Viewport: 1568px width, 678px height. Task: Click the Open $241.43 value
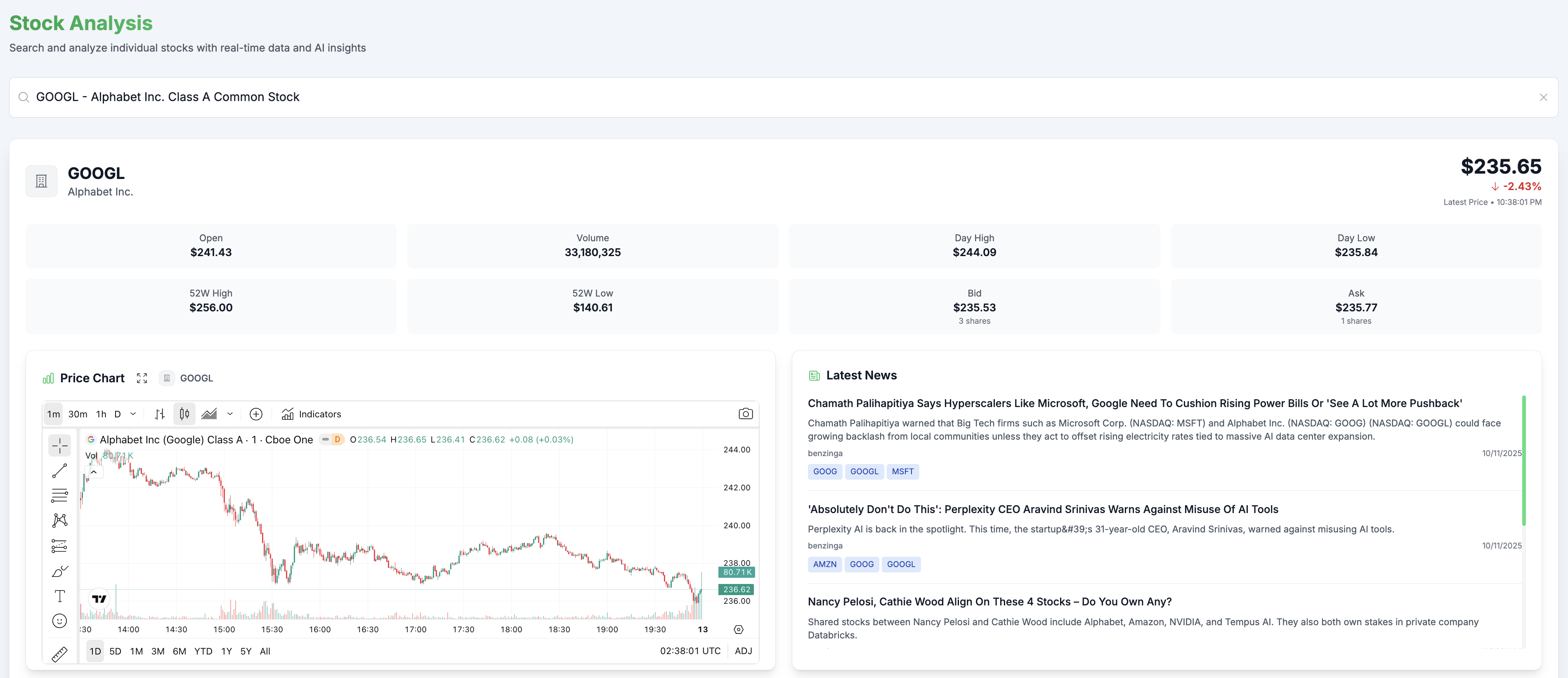click(x=210, y=252)
